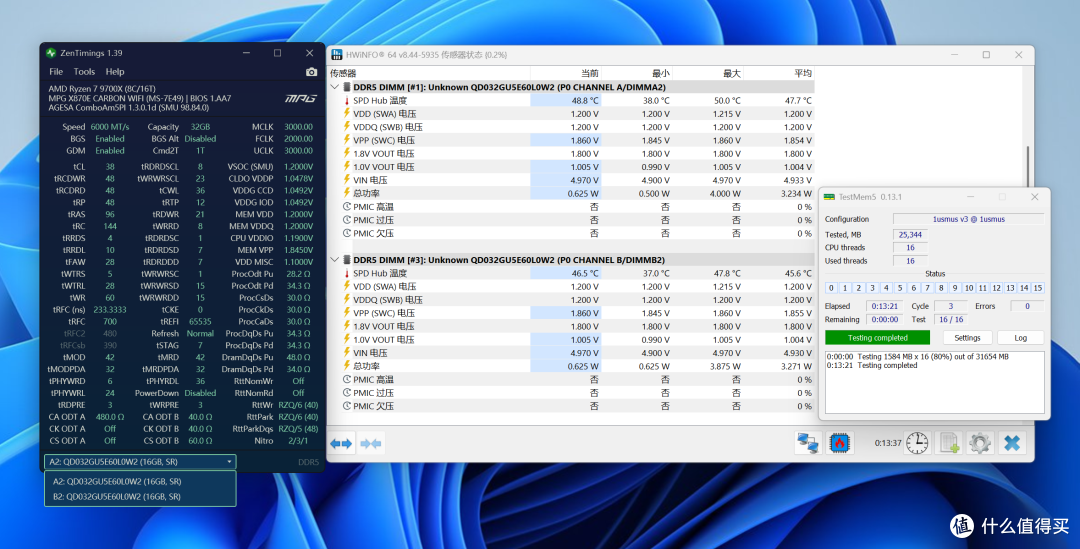Open TestMem5 Settings button
The height and width of the screenshot is (549, 1080).
point(967,338)
